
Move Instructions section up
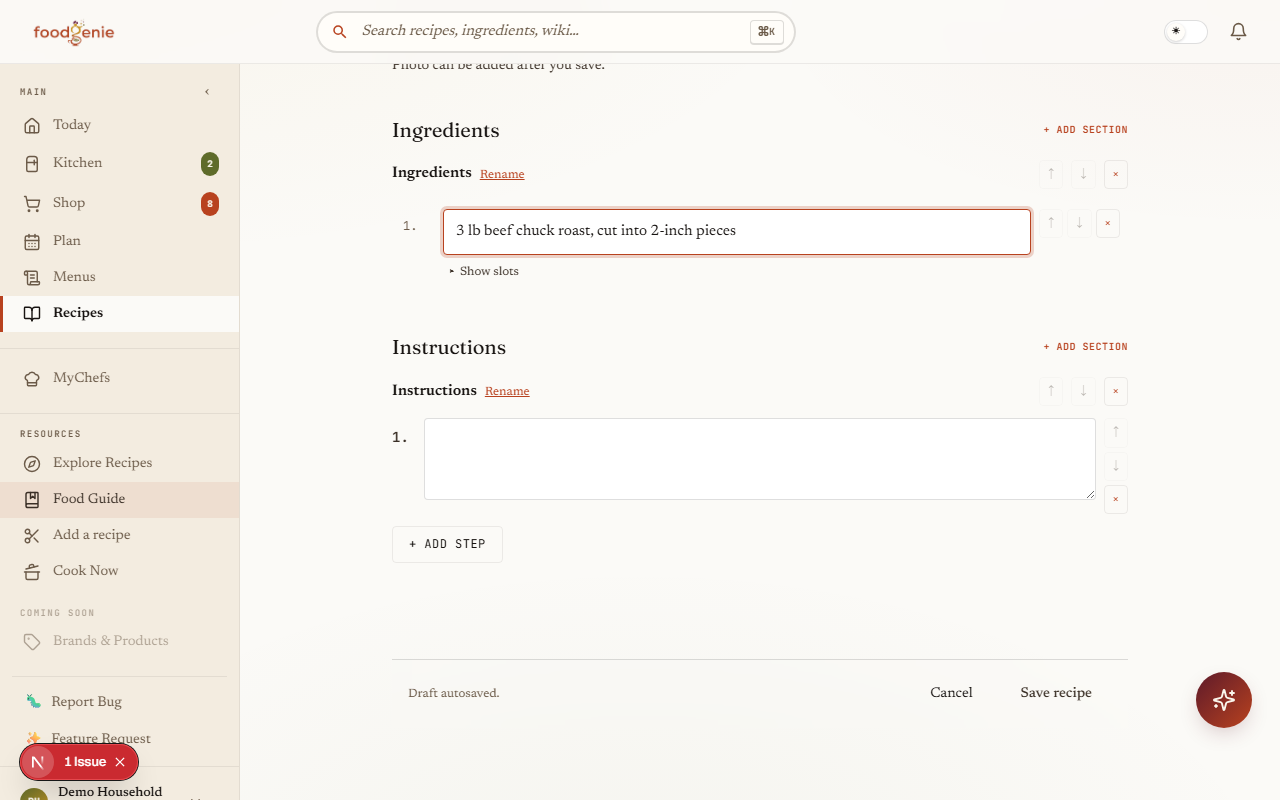click(x=1051, y=391)
